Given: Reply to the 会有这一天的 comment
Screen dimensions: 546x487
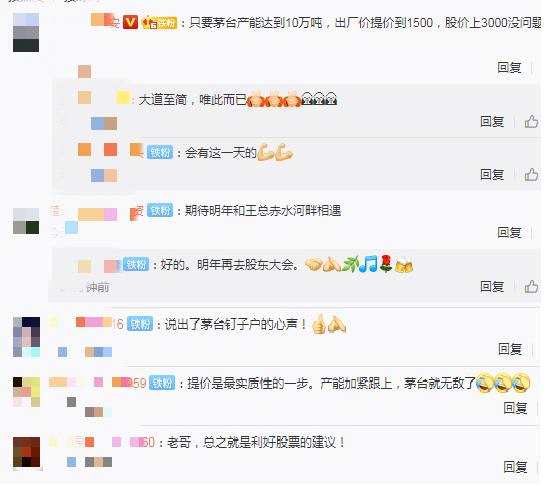Looking at the screenshot, I should click(492, 175).
